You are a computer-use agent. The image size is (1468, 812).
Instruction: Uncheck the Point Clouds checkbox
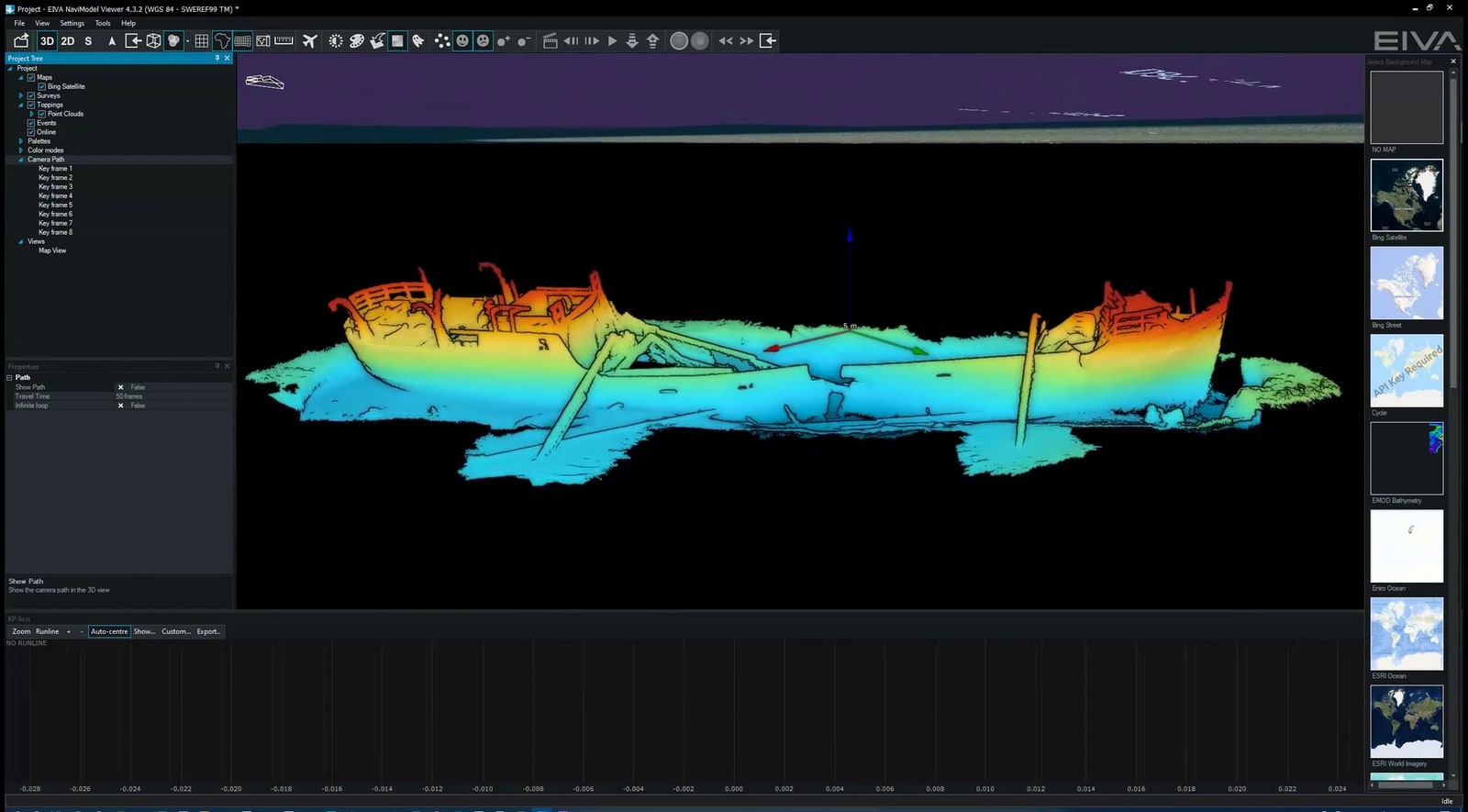pos(42,114)
